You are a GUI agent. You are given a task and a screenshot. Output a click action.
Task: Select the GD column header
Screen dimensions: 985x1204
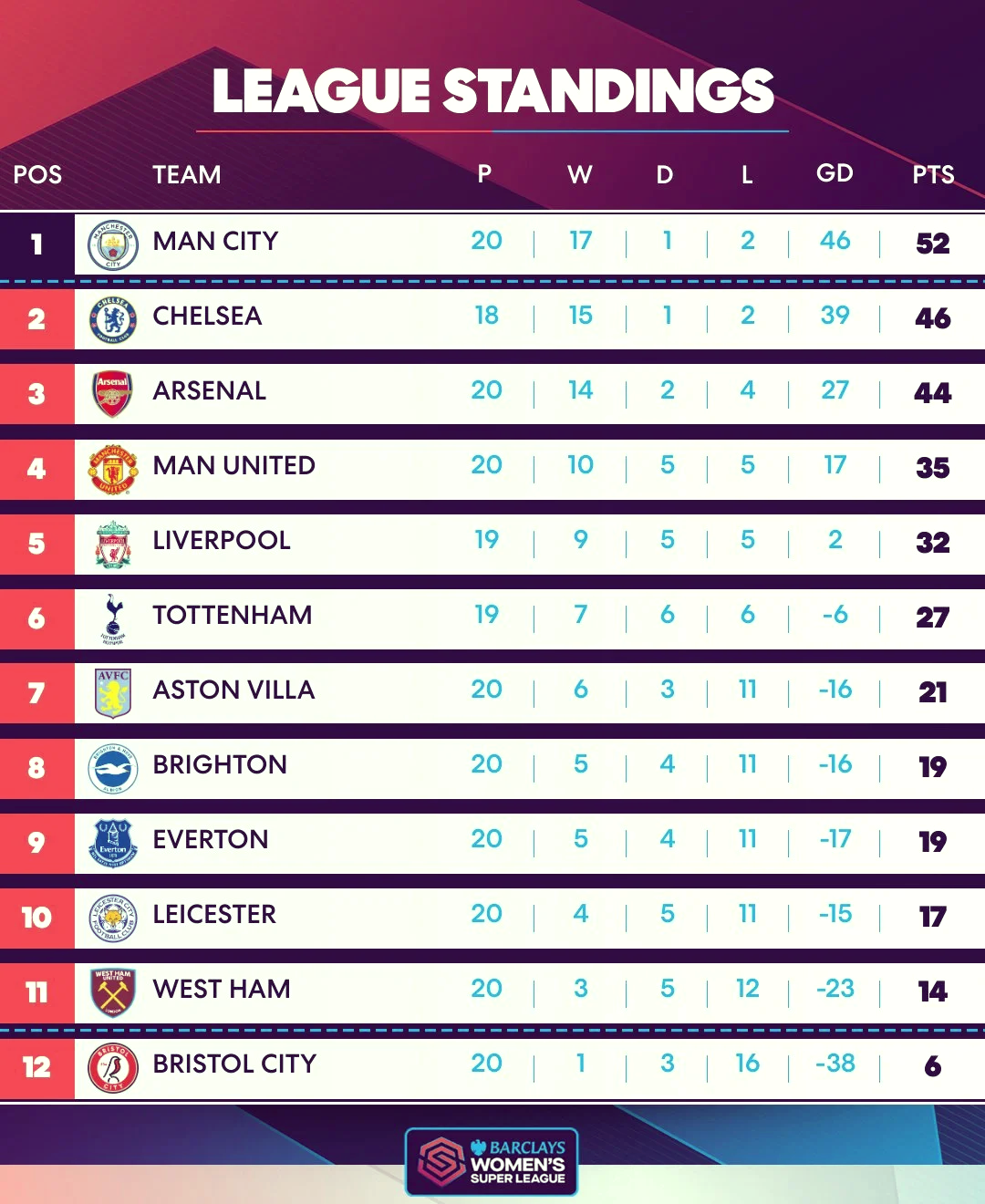click(x=835, y=173)
